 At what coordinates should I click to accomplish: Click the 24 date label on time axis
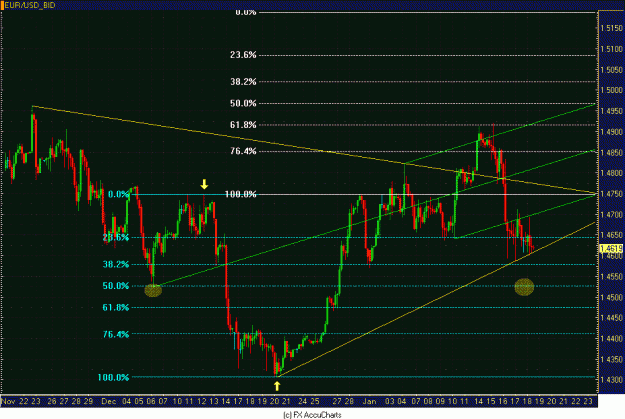point(303,401)
